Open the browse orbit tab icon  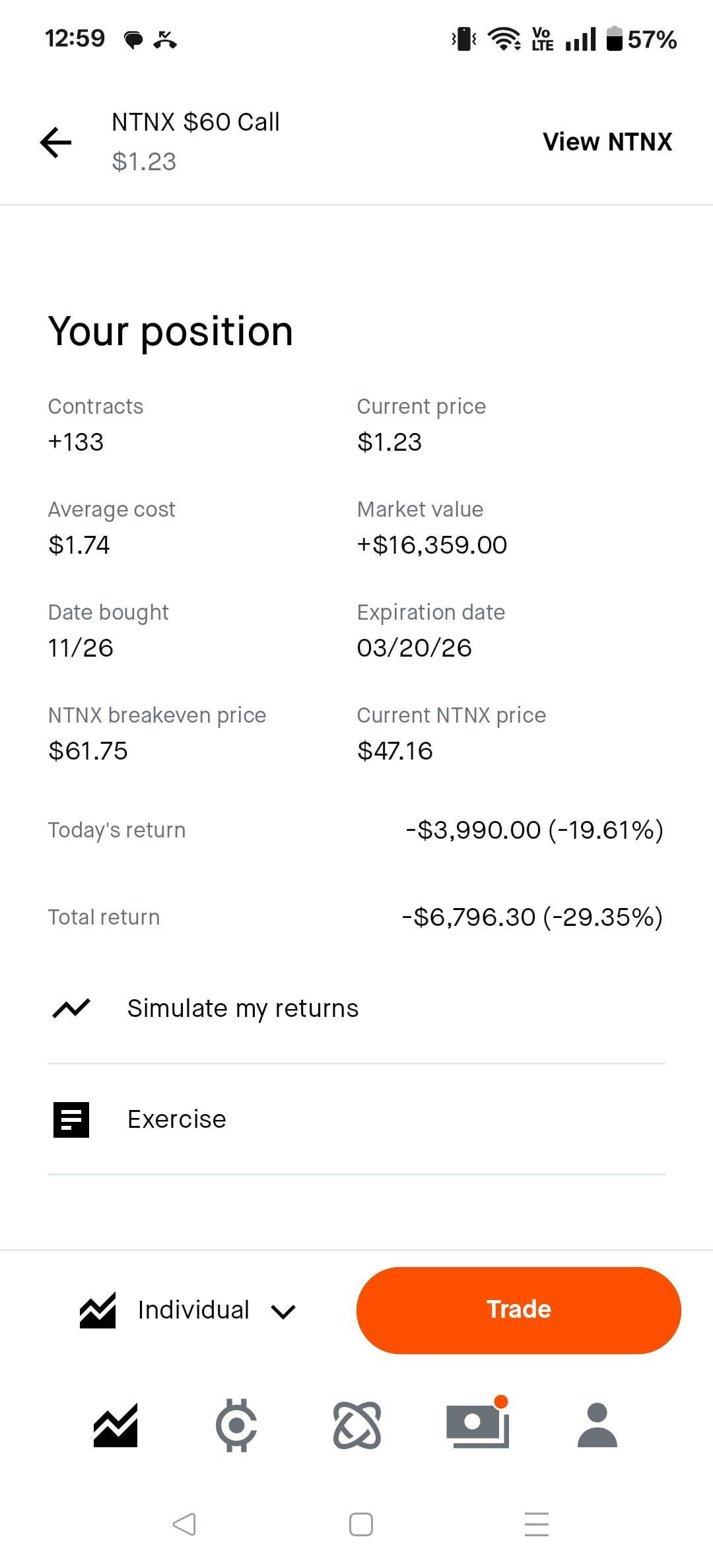(x=357, y=1425)
